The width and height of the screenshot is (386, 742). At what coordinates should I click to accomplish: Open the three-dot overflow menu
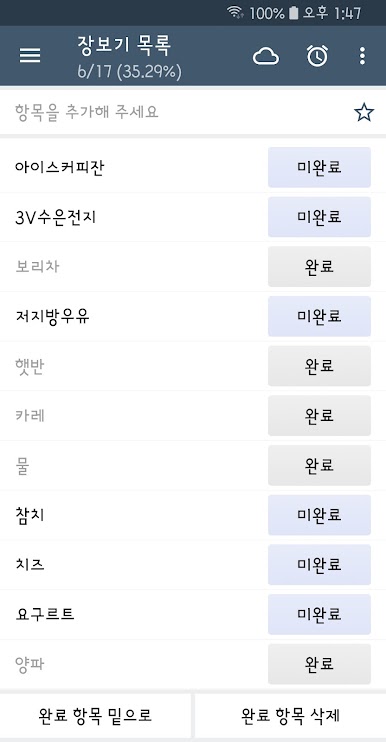coord(362,56)
